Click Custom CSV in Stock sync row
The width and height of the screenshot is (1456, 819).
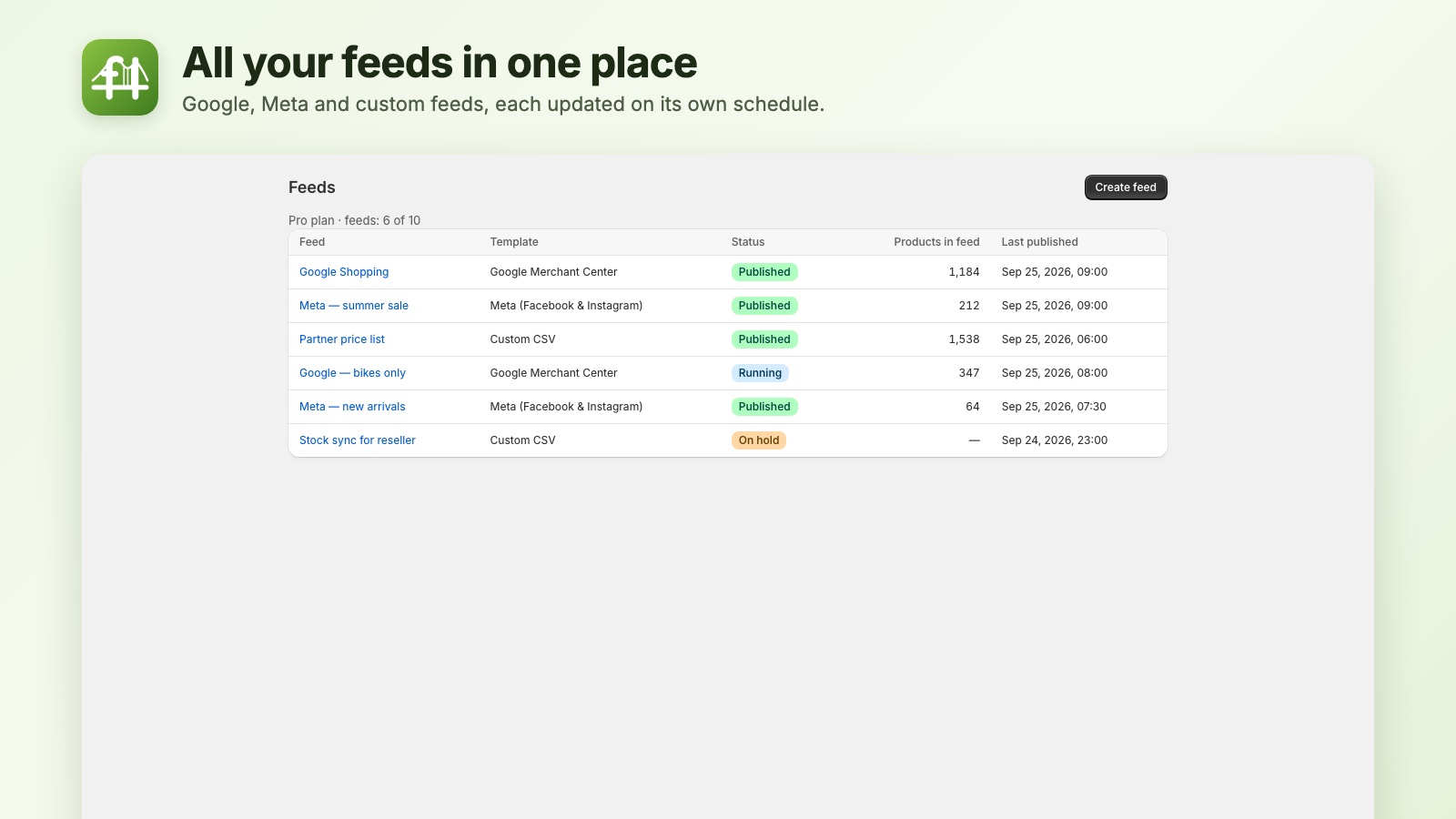click(522, 440)
